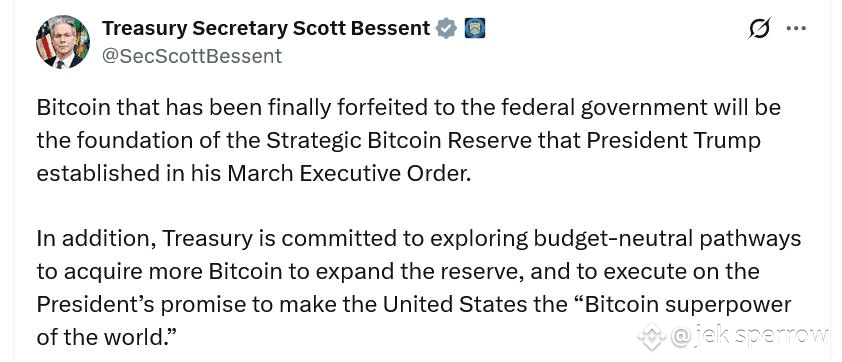Screen dimensions: 842x362
Task: Click the Treasury Department affiliation badge
Action: point(475,28)
